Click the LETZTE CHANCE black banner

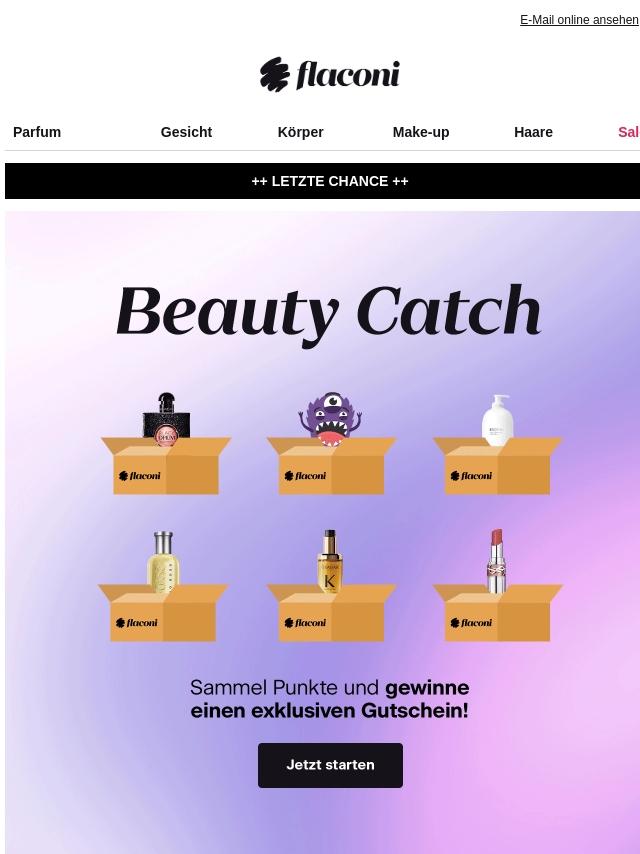coord(322,181)
